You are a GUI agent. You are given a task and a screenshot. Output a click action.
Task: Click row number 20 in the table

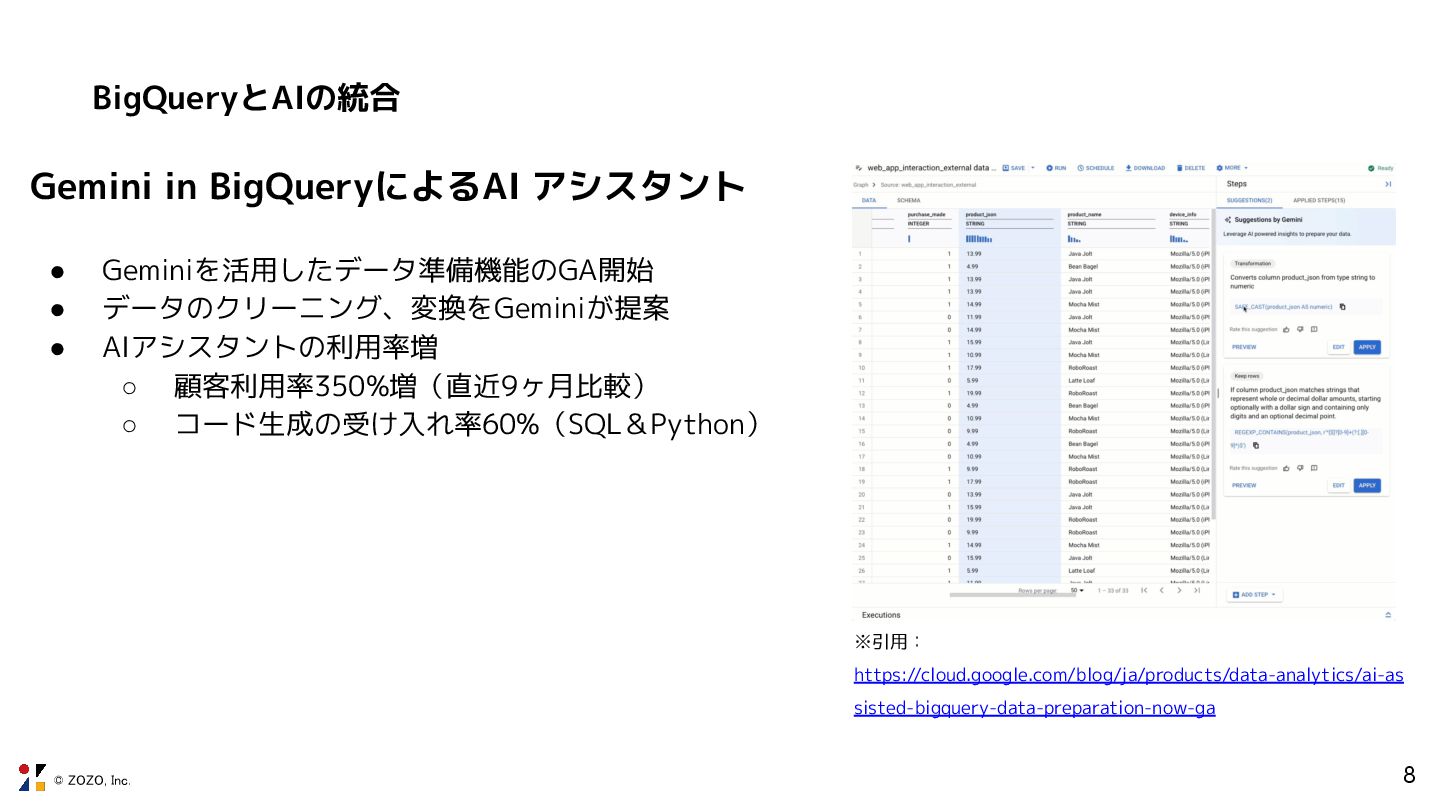point(861,494)
